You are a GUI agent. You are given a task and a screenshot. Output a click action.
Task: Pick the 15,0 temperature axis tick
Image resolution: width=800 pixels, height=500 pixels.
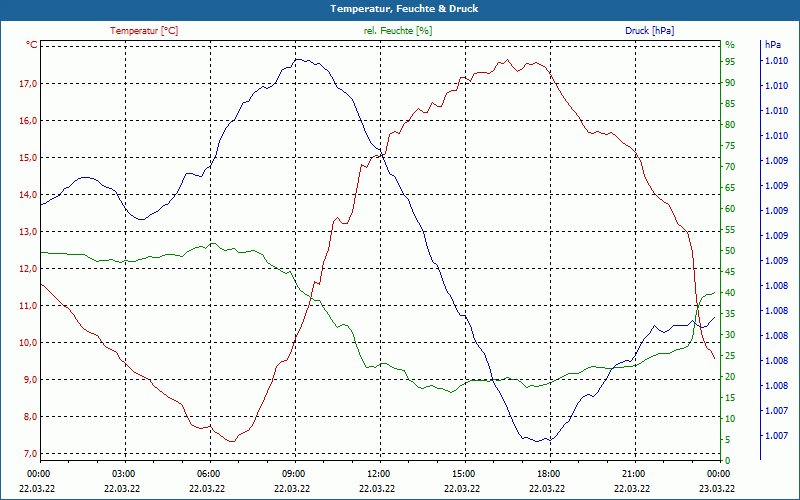[28, 158]
